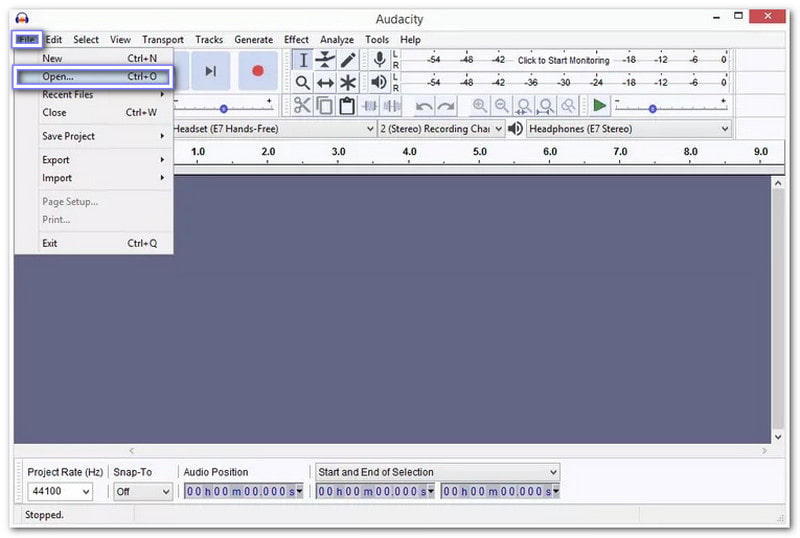Select the Time Shift tool

[325, 83]
